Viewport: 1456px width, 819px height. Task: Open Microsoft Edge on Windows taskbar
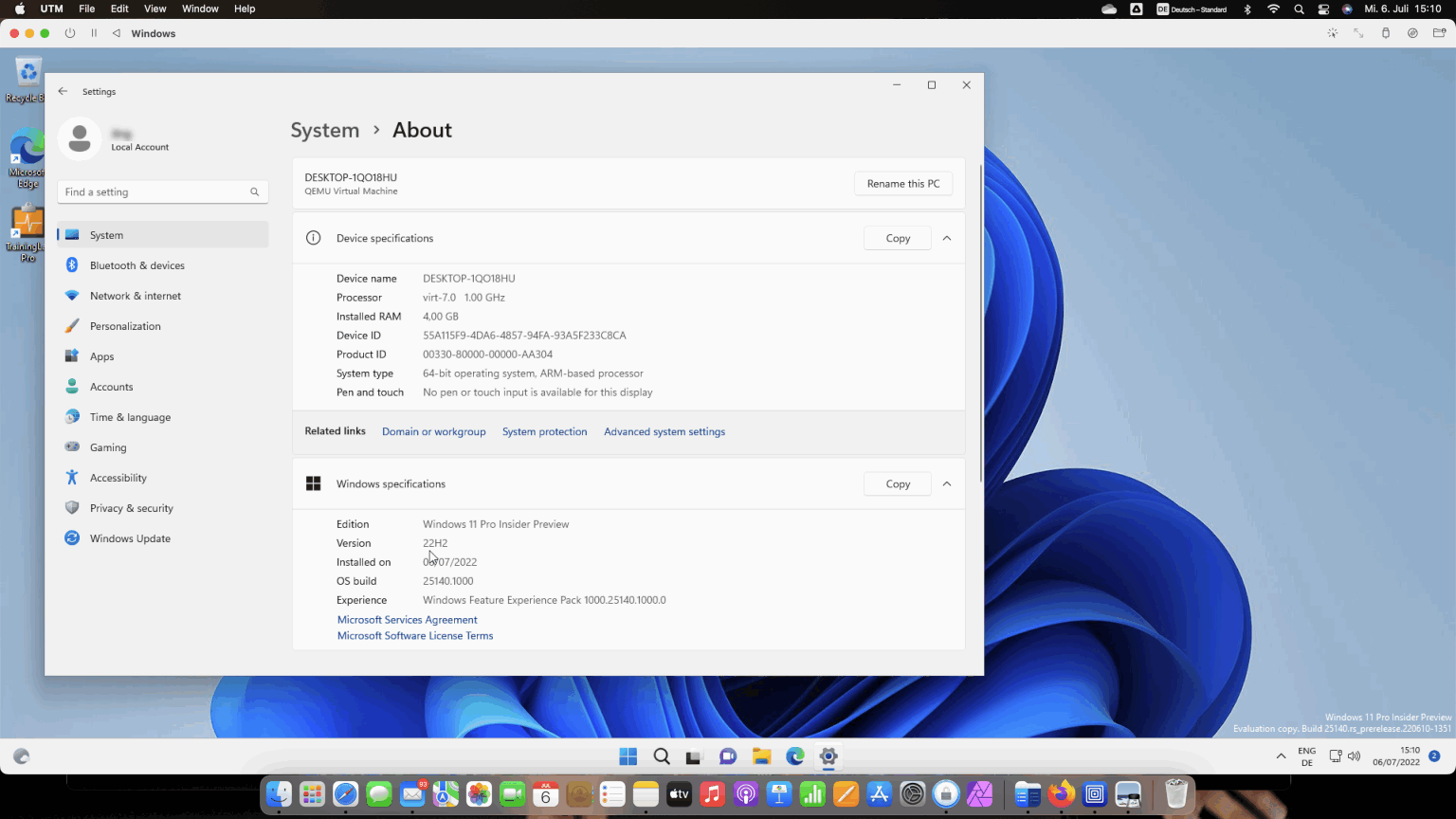795,756
